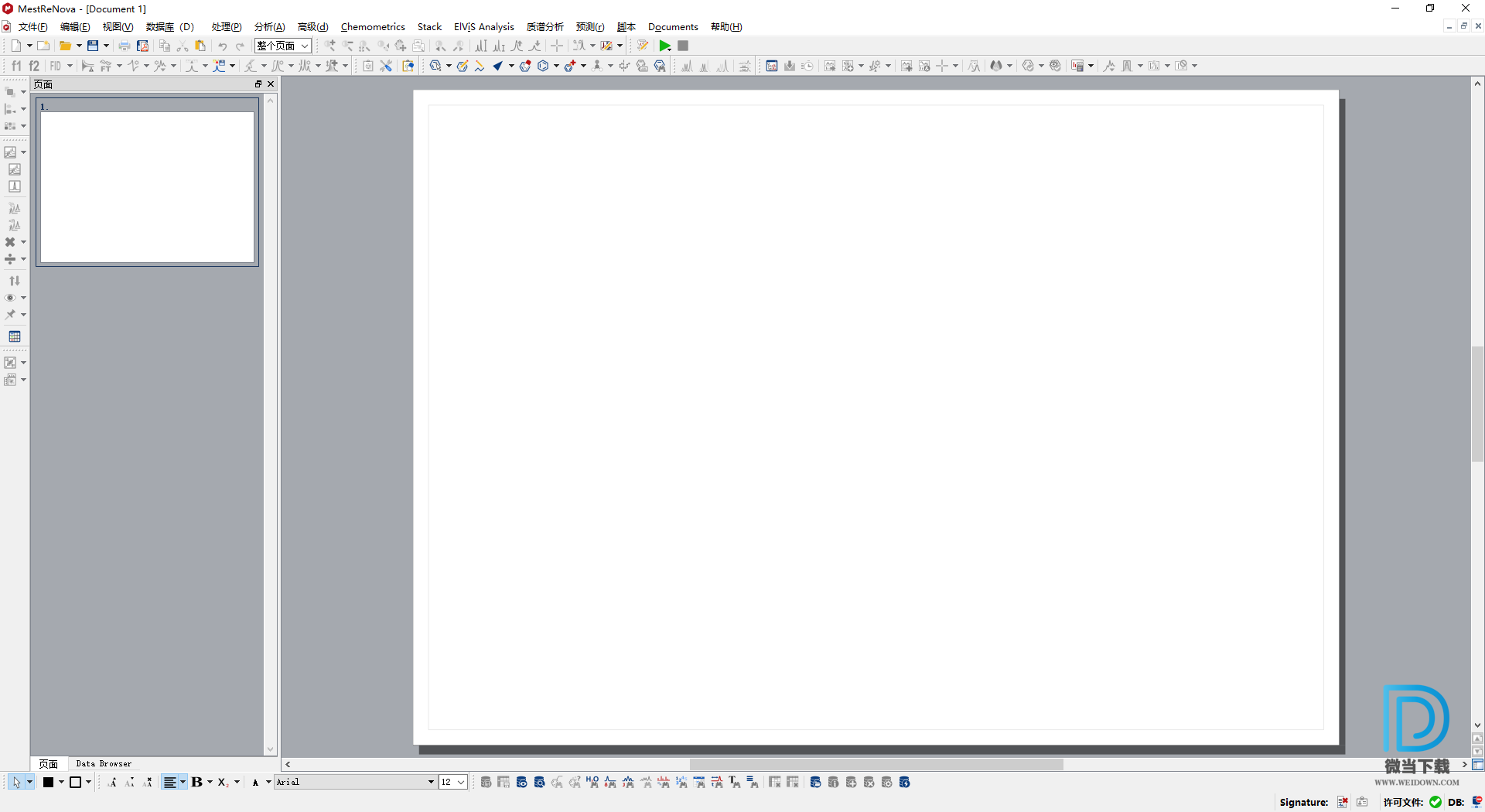
Task: Expand the pointer tool dropdown arrow
Action: click(29, 782)
